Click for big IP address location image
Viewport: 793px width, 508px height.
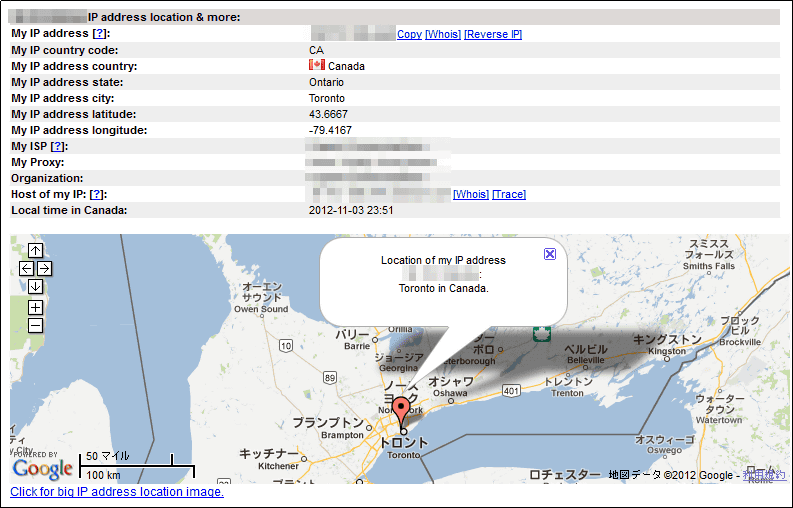117,492
